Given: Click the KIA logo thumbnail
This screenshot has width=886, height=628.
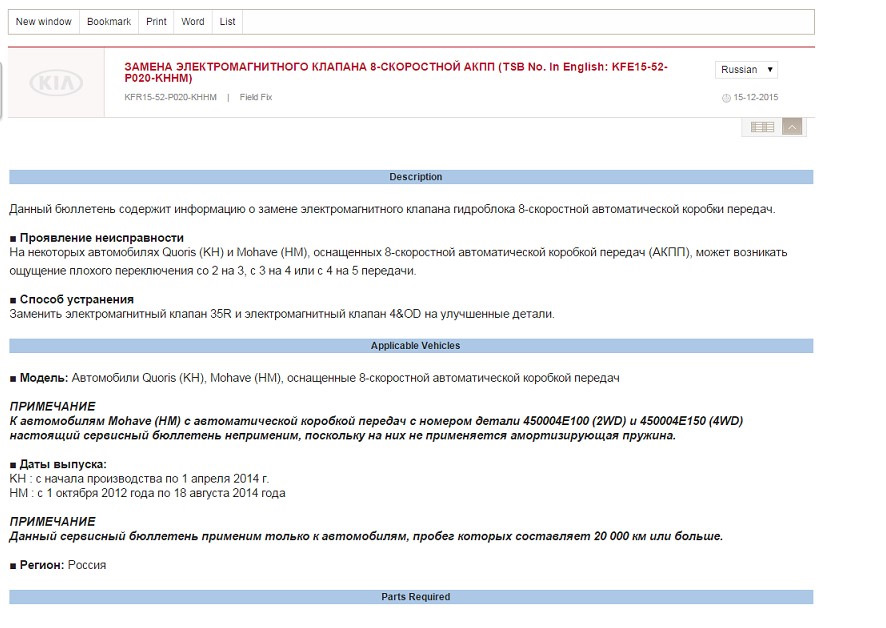Looking at the screenshot, I should [56, 83].
